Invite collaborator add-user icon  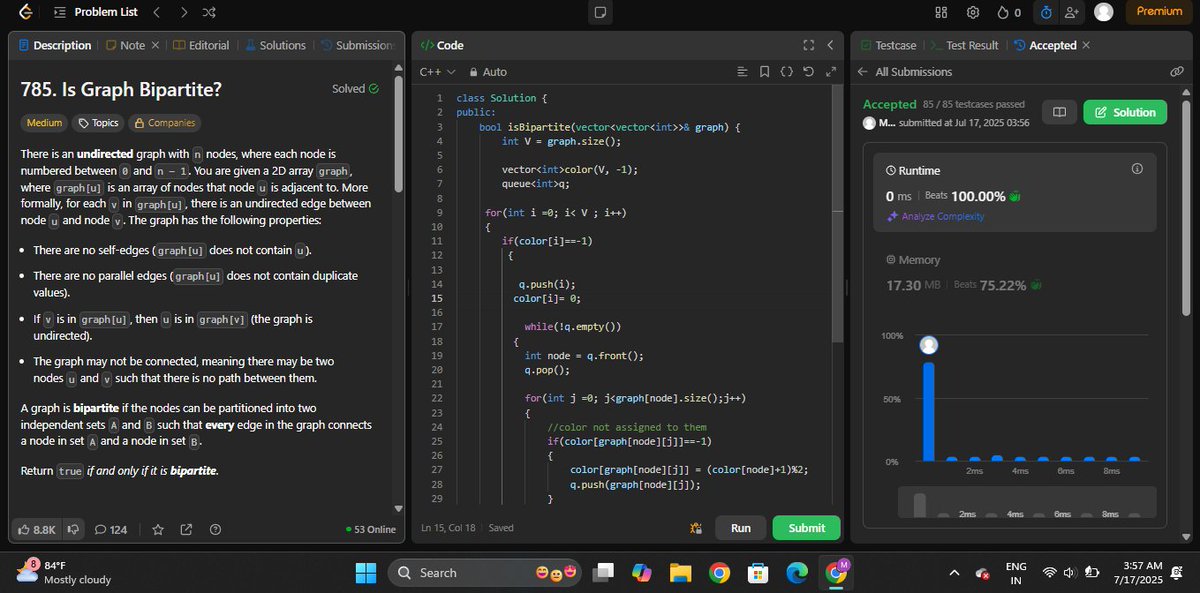tap(1072, 12)
